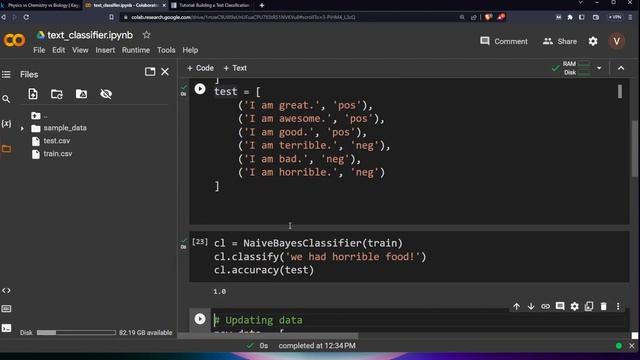
Task: Run the test list cell
Action: pyautogui.click(x=200, y=89)
